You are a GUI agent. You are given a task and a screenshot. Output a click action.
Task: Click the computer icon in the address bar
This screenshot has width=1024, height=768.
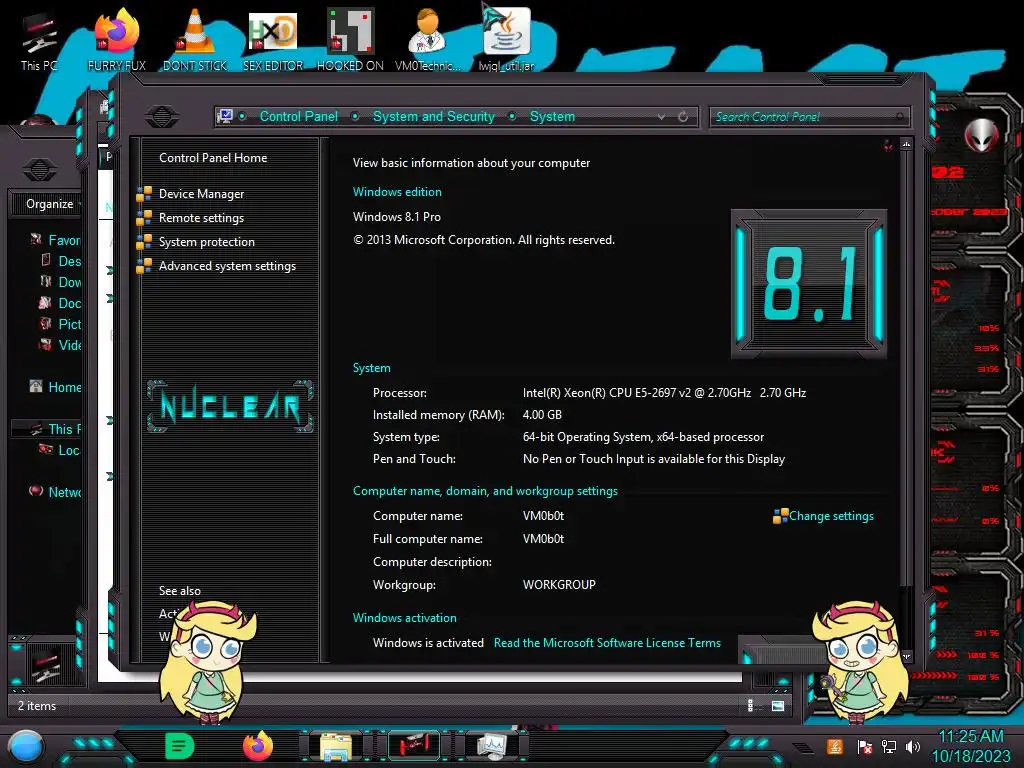point(225,116)
